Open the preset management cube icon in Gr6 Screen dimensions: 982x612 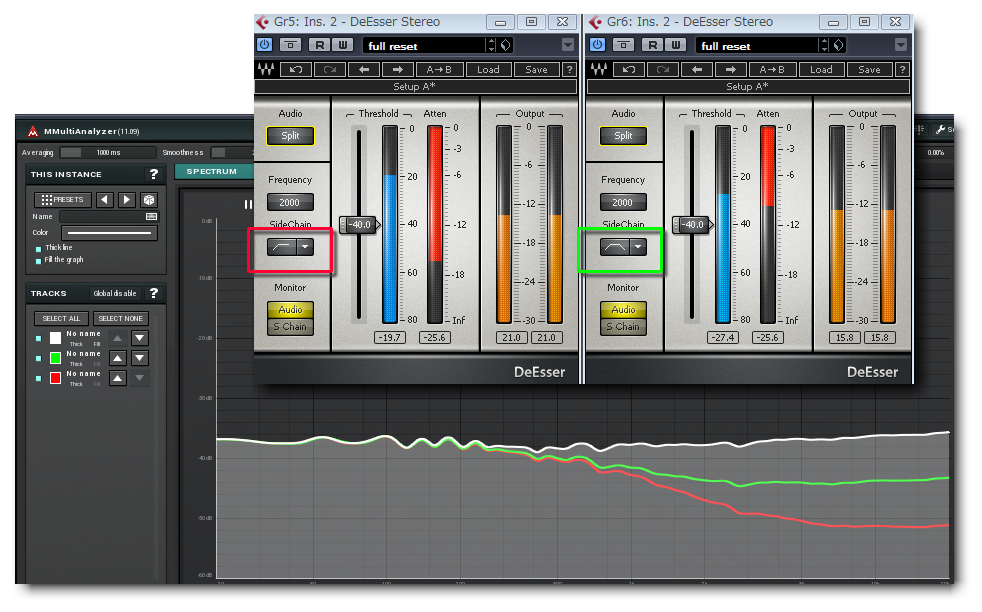[x=839, y=45]
